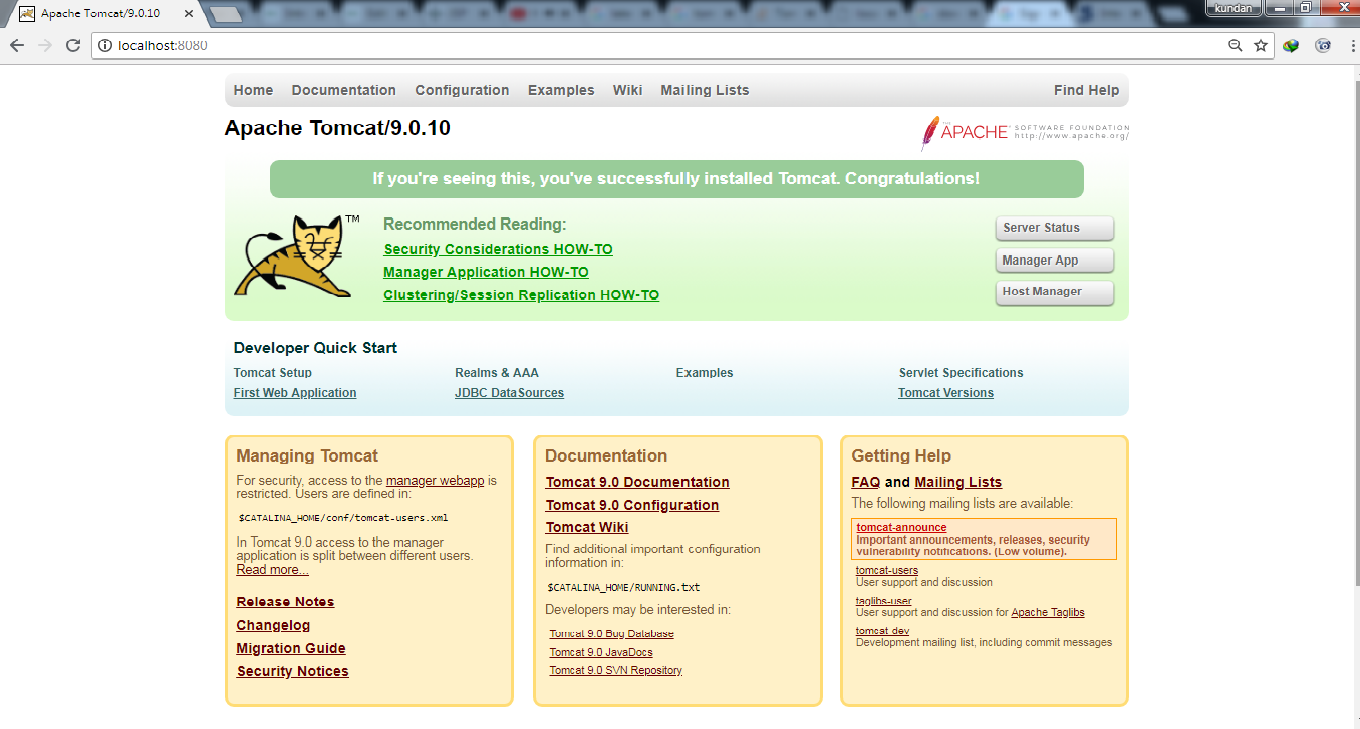Open tomcat-announce mailing list link
The image size is (1360, 729).
(x=901, y=527)
